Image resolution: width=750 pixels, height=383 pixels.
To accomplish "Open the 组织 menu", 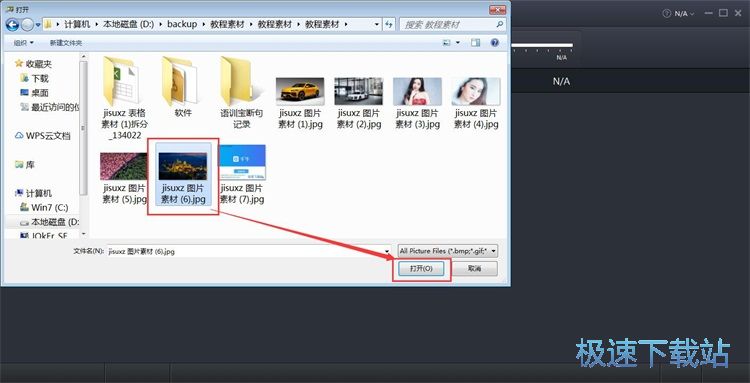I will [23, 43].
